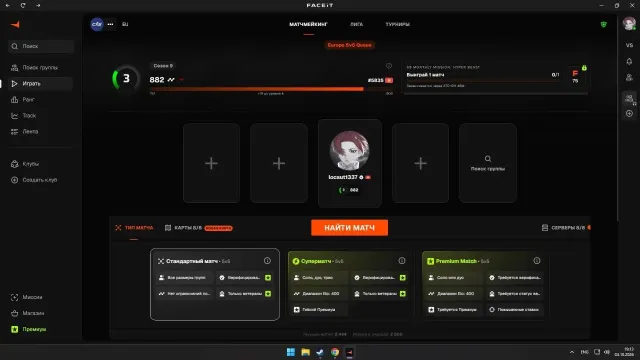Open Steam from the taskbar
The image size is (640, 360).
(320, 352)
